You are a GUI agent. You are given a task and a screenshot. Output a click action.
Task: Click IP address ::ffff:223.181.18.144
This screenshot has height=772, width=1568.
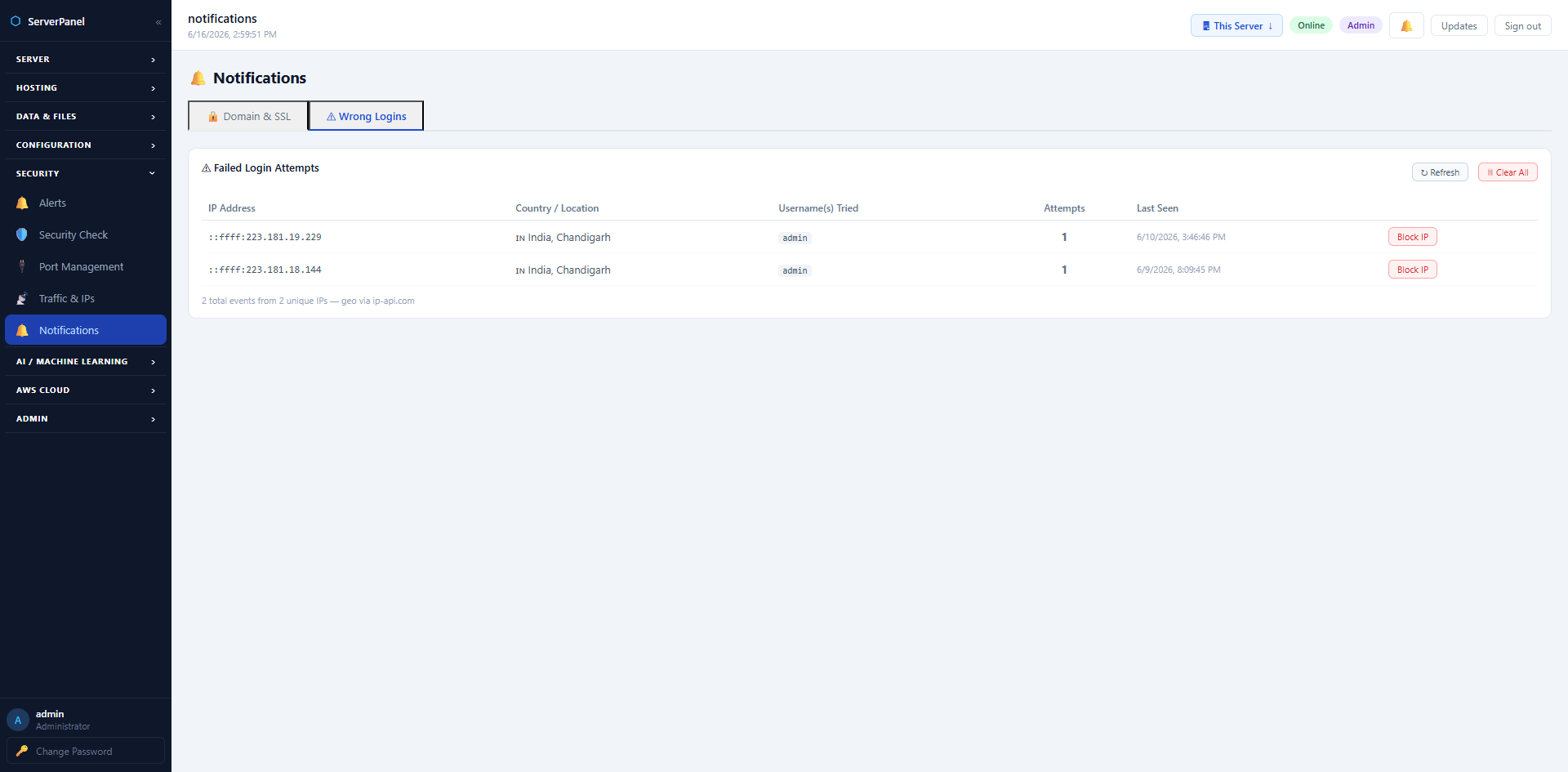(265, 270)
